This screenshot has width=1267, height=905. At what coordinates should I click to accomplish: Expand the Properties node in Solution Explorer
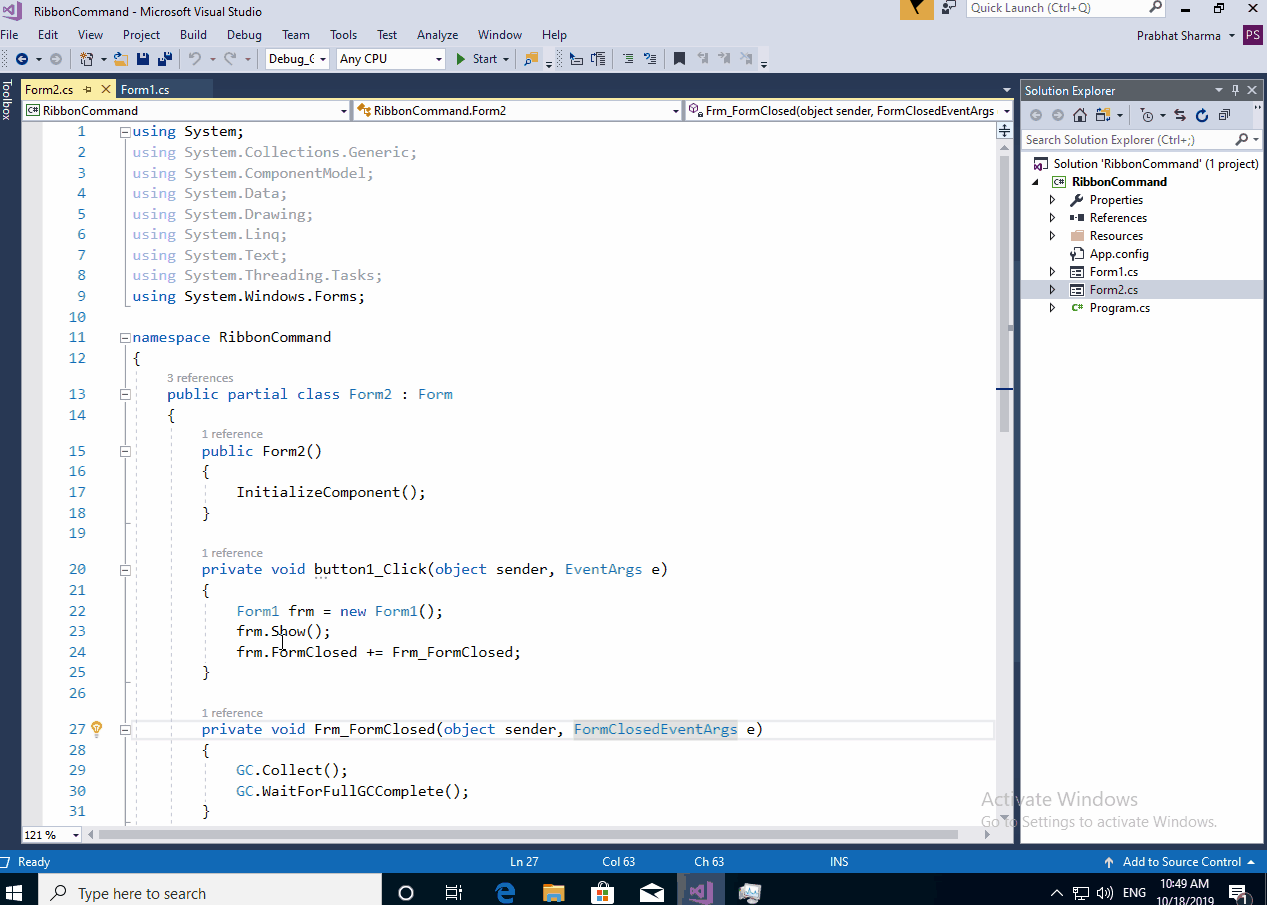pyautogui.click(x=1052, y=200)
